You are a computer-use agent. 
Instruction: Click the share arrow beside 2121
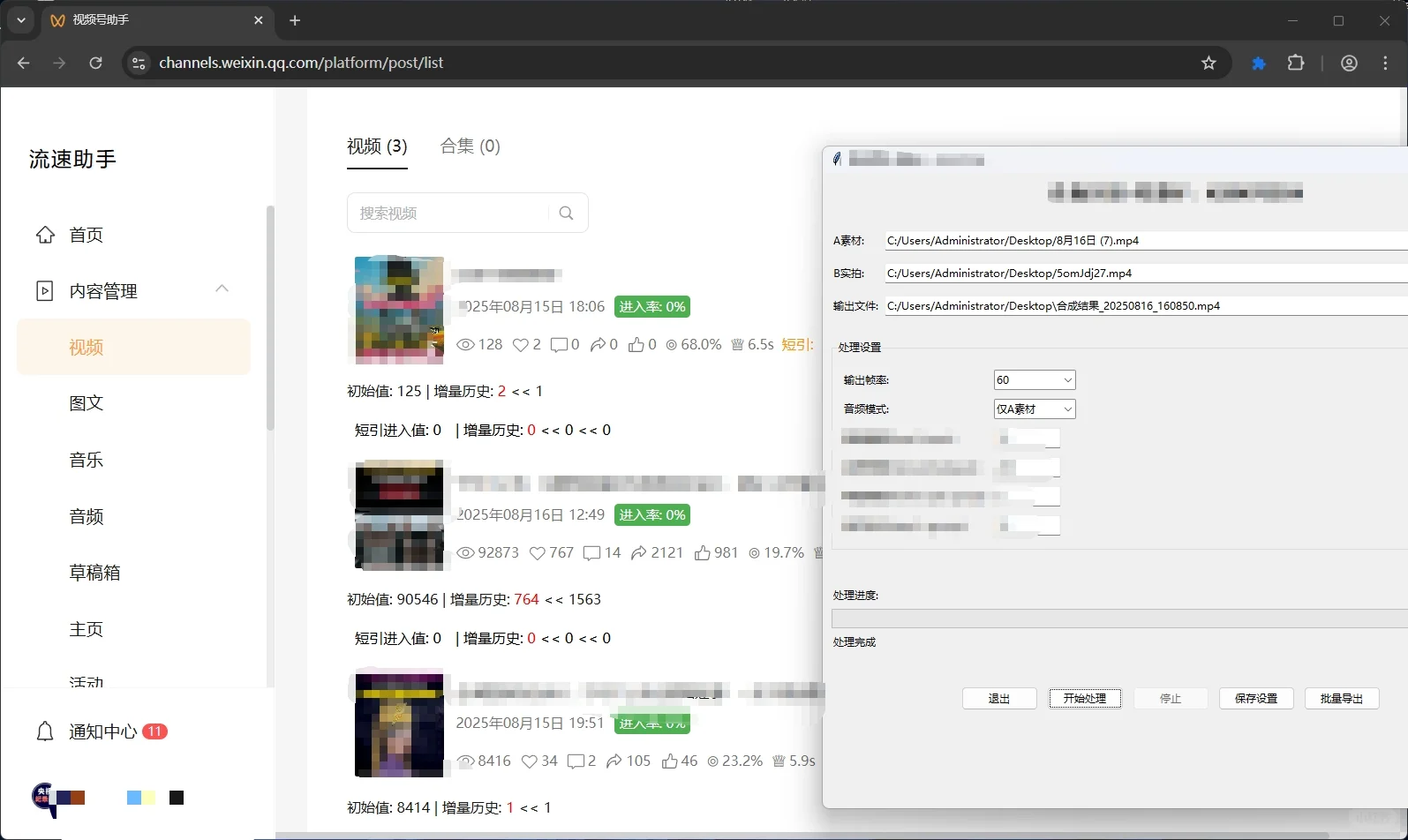pos(639,552)
